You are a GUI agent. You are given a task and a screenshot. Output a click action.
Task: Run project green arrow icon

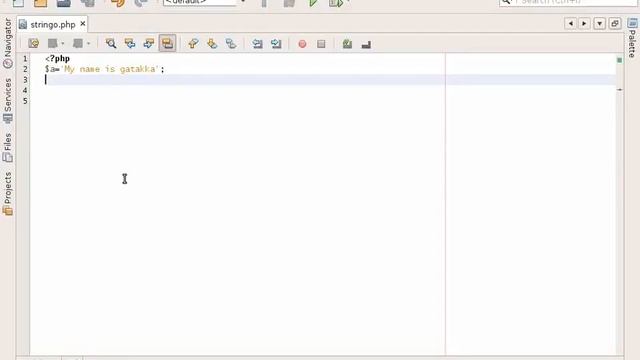(x=313, y=3)
